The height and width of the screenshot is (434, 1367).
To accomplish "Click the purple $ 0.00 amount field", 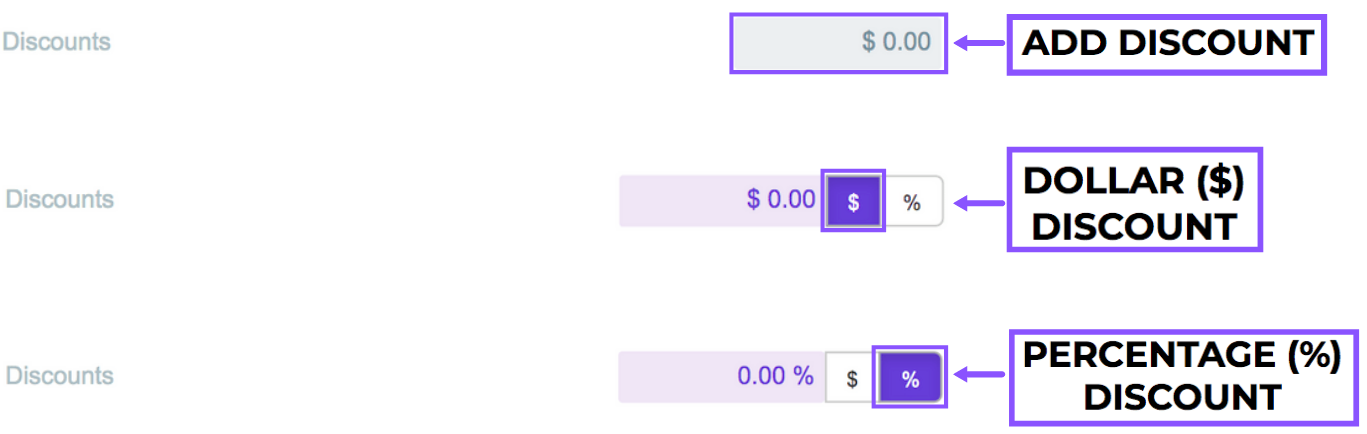I will [x=720, y=200].
